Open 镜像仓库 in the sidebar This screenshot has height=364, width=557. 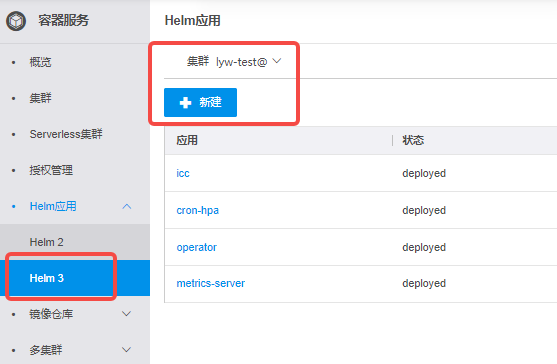(51, 314)
